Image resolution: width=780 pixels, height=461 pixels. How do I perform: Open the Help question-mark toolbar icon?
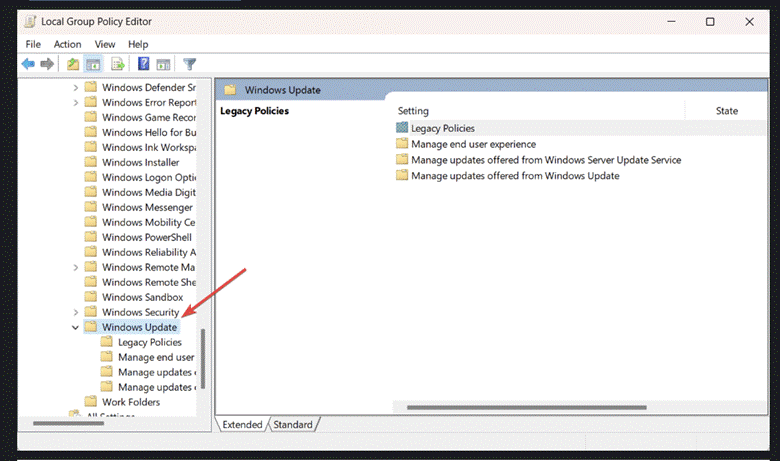click(143, 64)
